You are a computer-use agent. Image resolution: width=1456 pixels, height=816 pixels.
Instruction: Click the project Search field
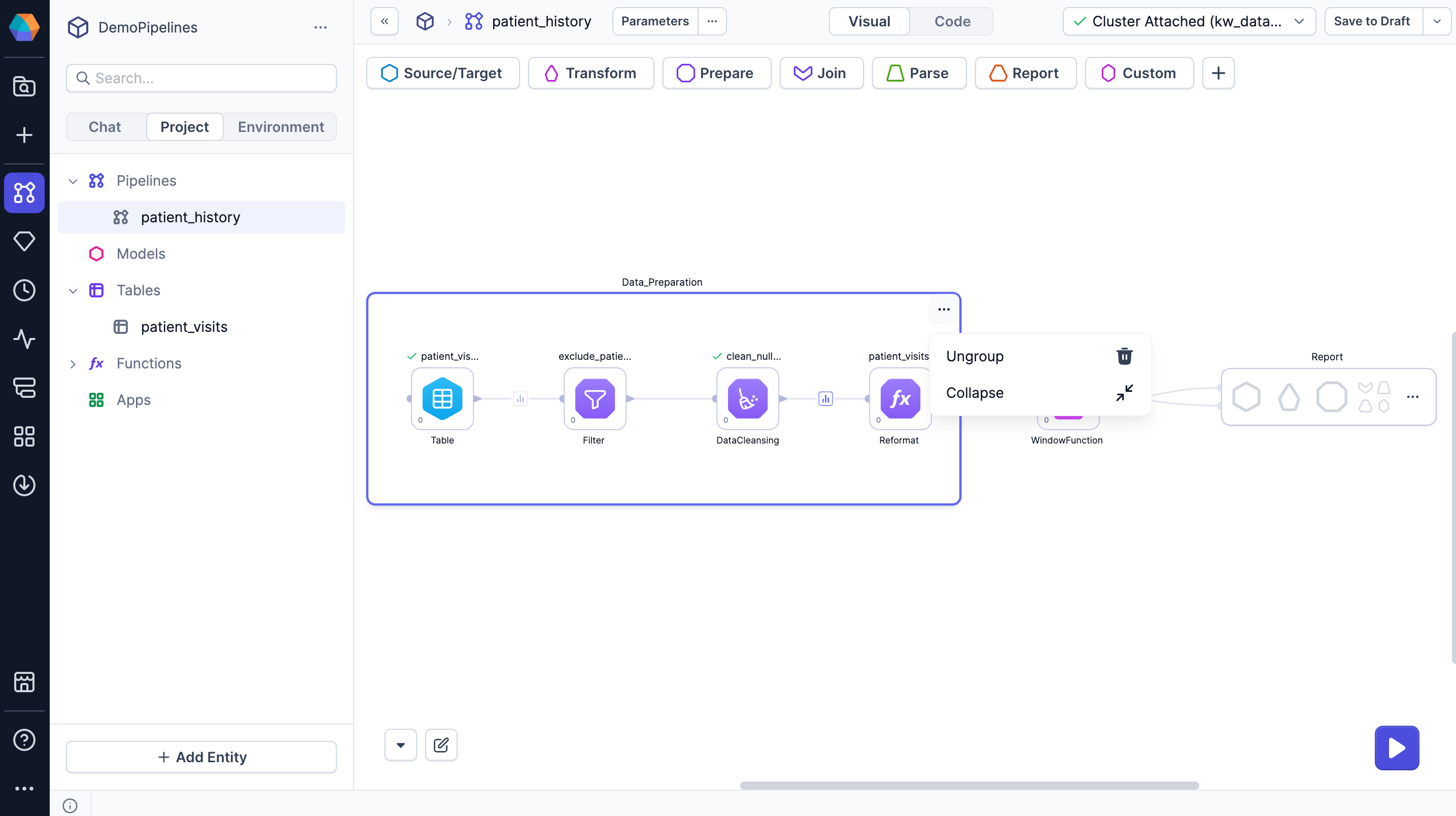coord(201,78)
